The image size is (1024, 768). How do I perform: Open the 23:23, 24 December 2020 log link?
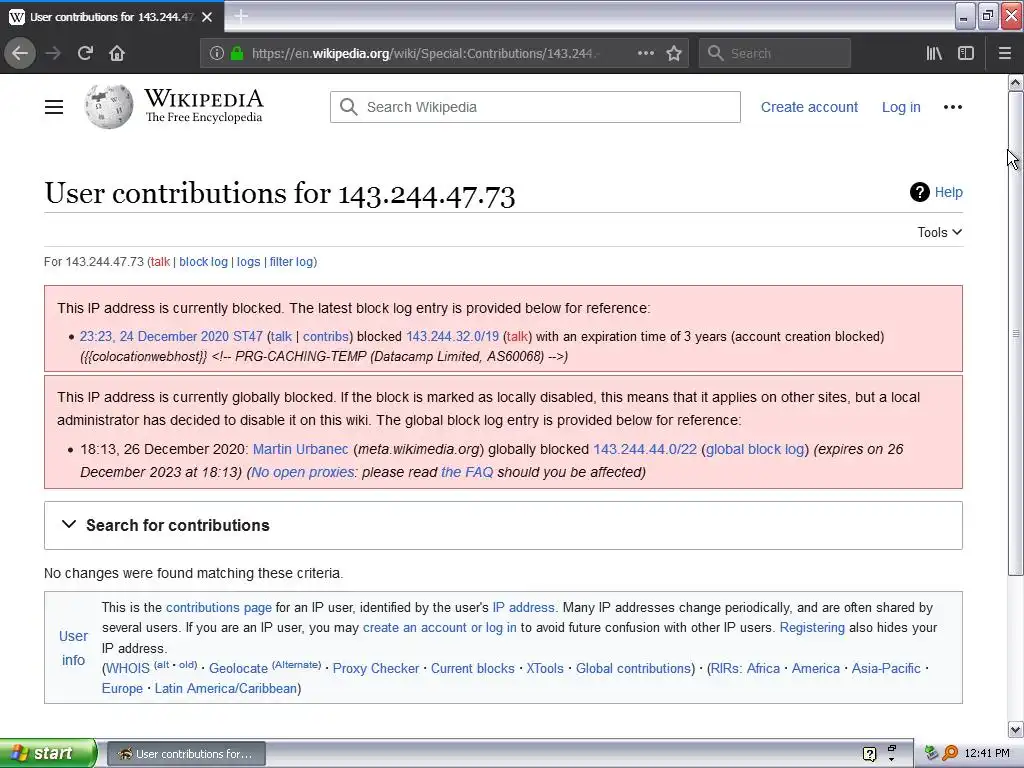(x=154, y=336)
